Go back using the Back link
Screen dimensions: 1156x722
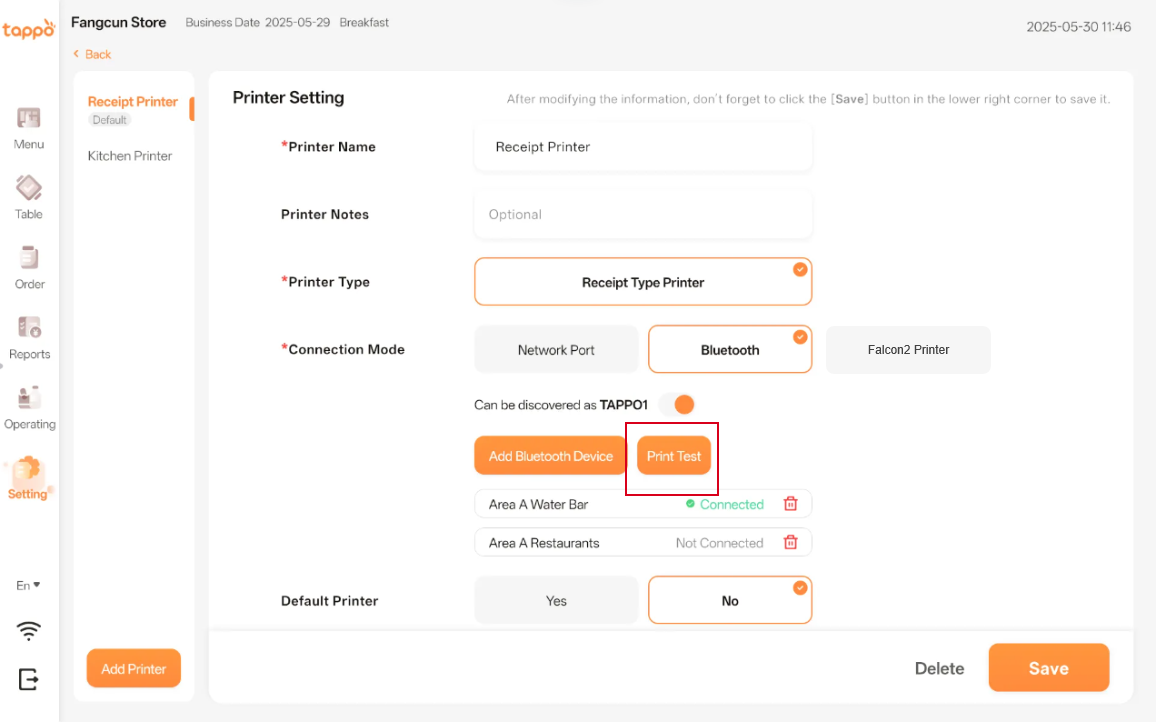(92, 54)
